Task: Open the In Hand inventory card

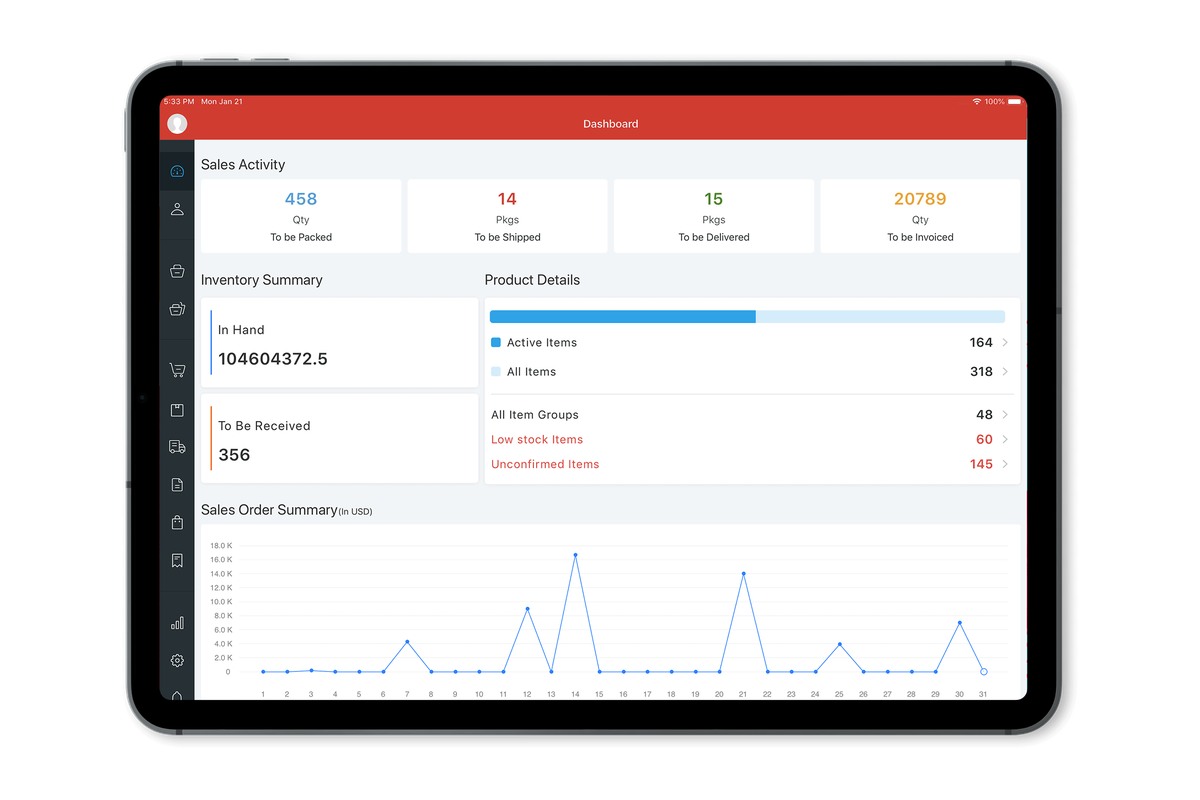Action: [x=340, y=343]
